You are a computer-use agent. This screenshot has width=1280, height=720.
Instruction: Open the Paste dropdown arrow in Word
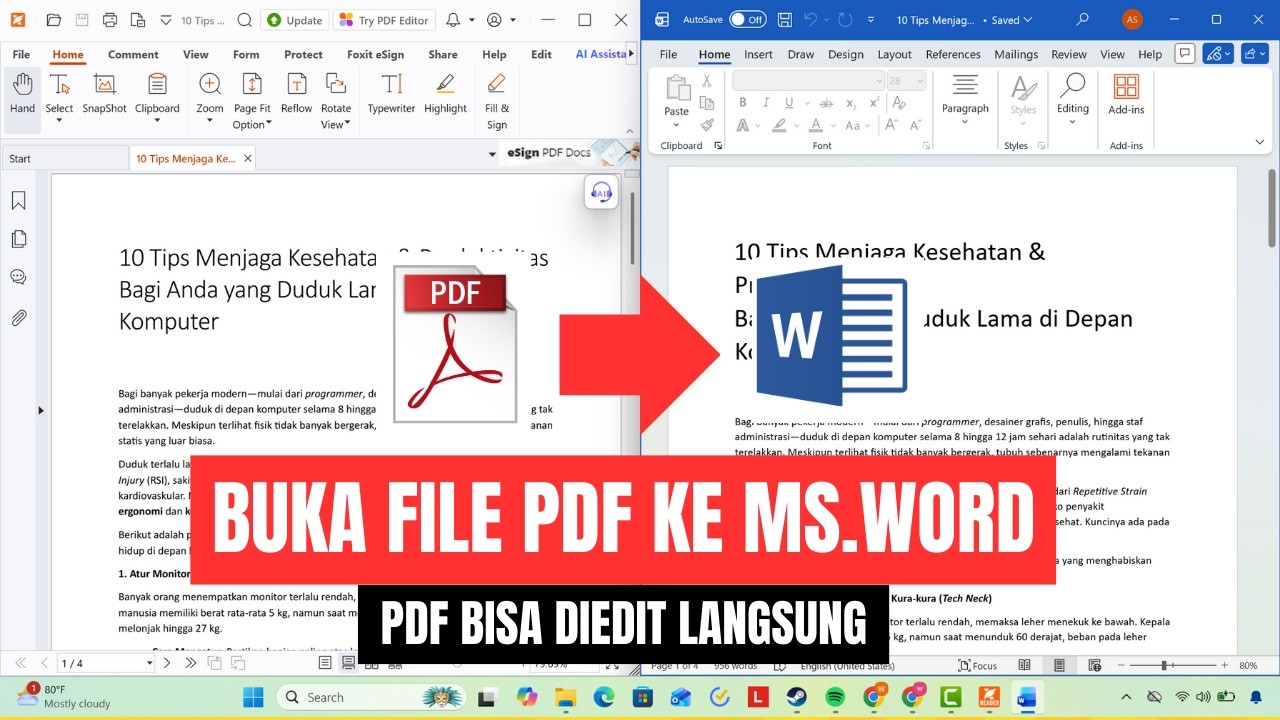pyautogui.click(x=677, y=125)
